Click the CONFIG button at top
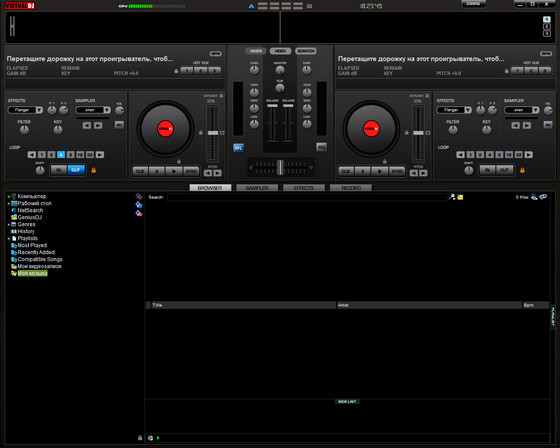This screenshot has width=560, height=448. [473, 4]
